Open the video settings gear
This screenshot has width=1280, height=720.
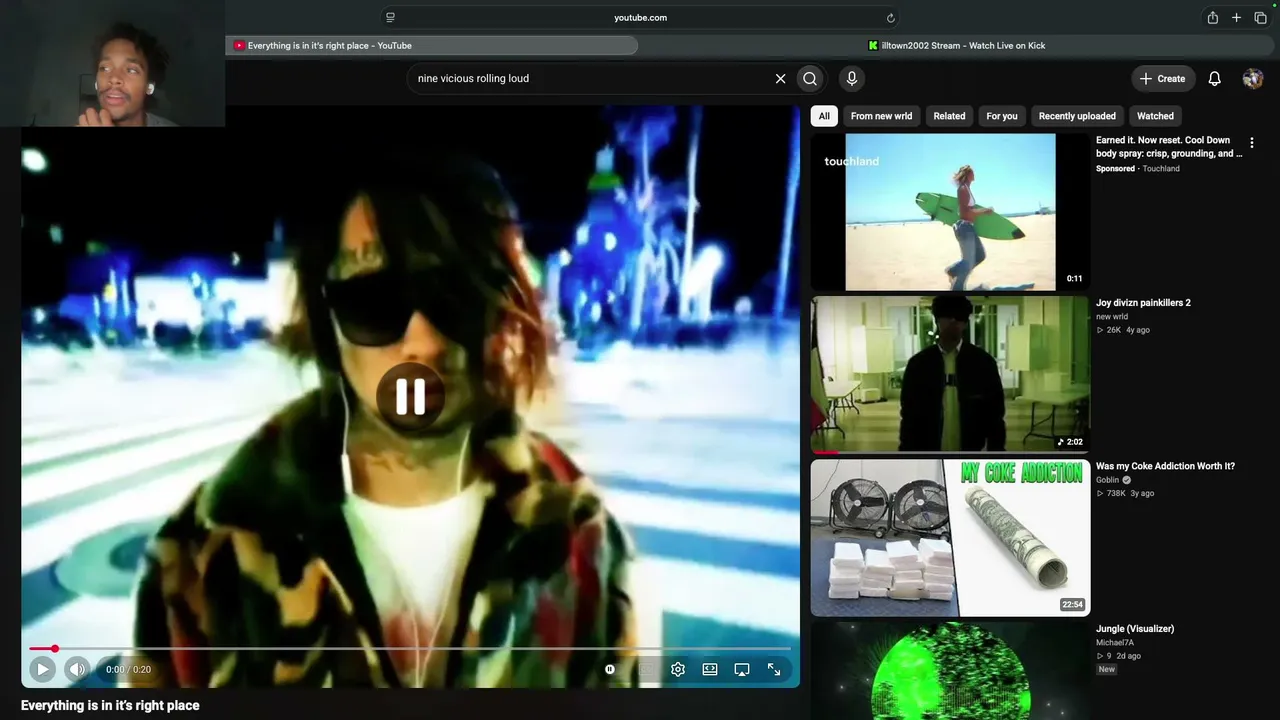coord(678,669)
